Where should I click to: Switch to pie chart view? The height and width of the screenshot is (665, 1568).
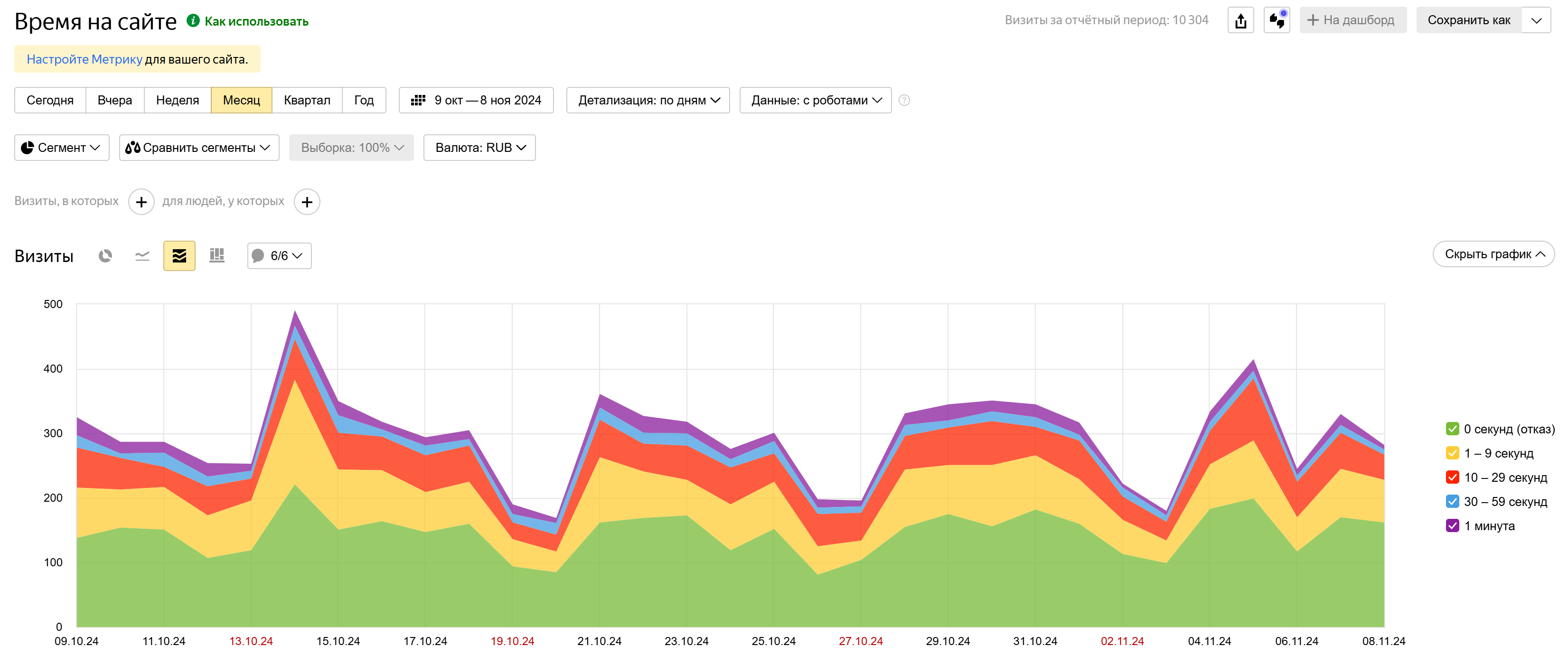105,255
